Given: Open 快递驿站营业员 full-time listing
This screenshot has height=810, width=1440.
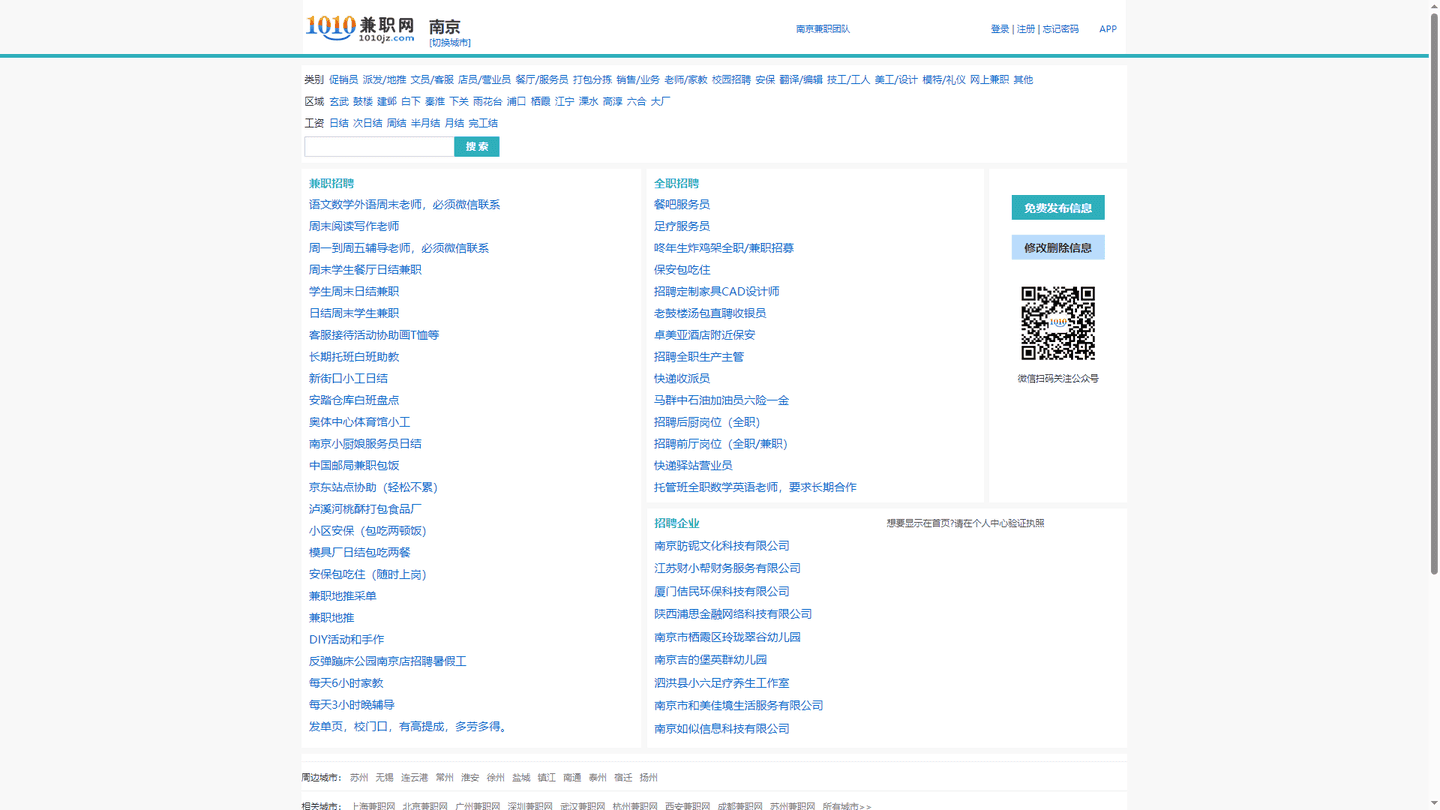Looking at the screenshot, I should pos(693,466).
